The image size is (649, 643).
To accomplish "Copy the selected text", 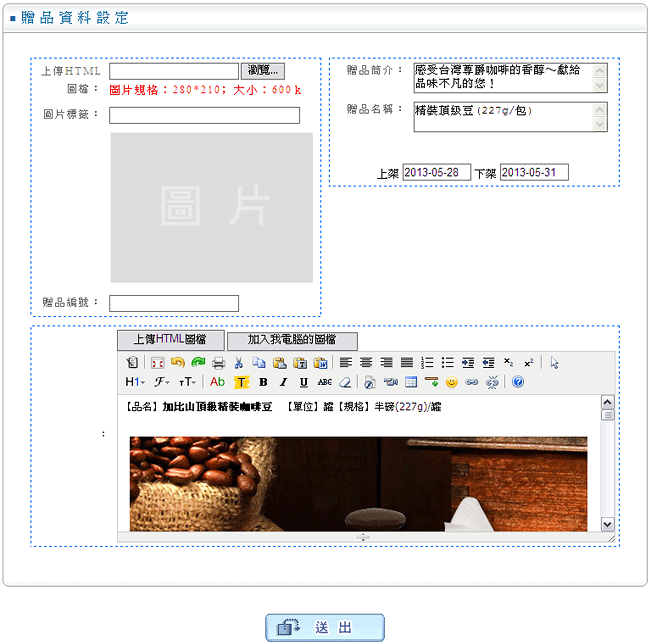I will tap(259, 363).
